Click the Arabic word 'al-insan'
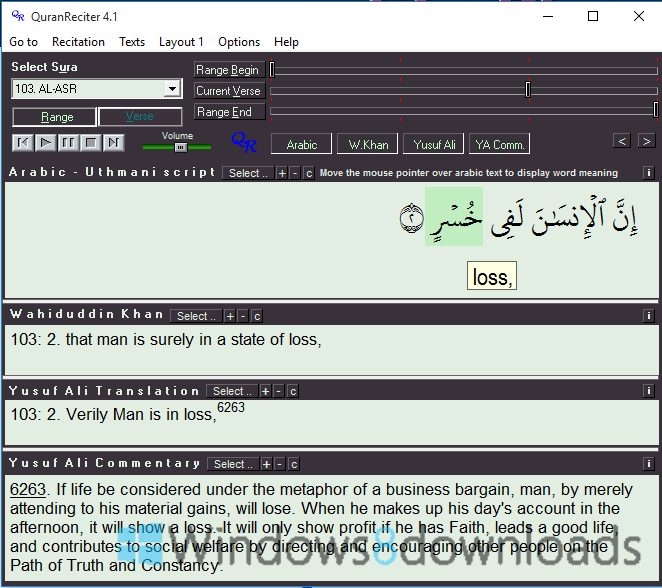Screen dimensions: 662x588 [568, 217]
